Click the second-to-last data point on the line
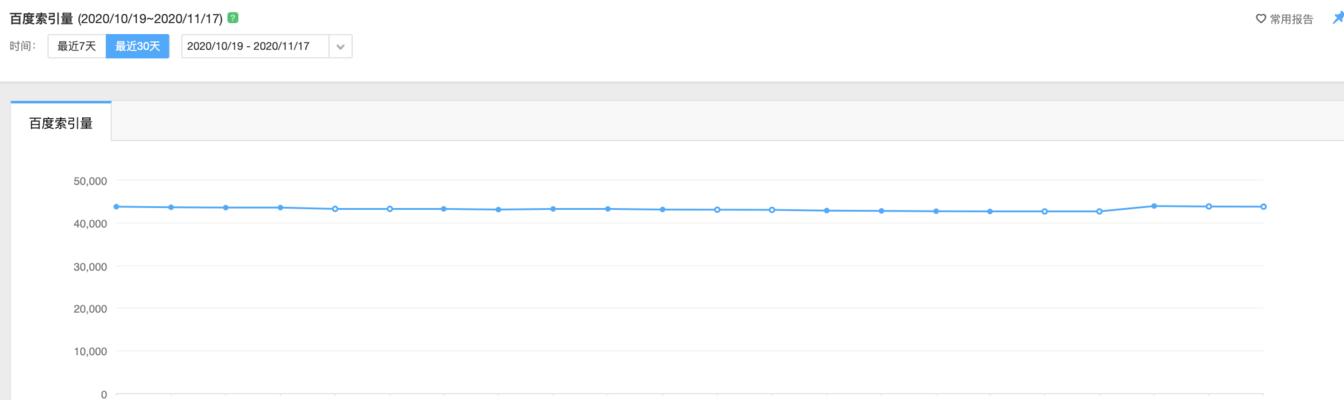 [1209, 206]
